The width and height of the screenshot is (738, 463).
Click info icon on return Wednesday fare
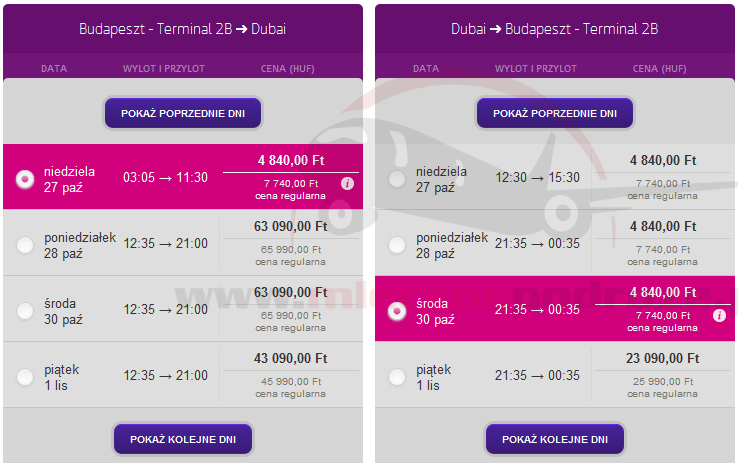click(x=719, y=316)
